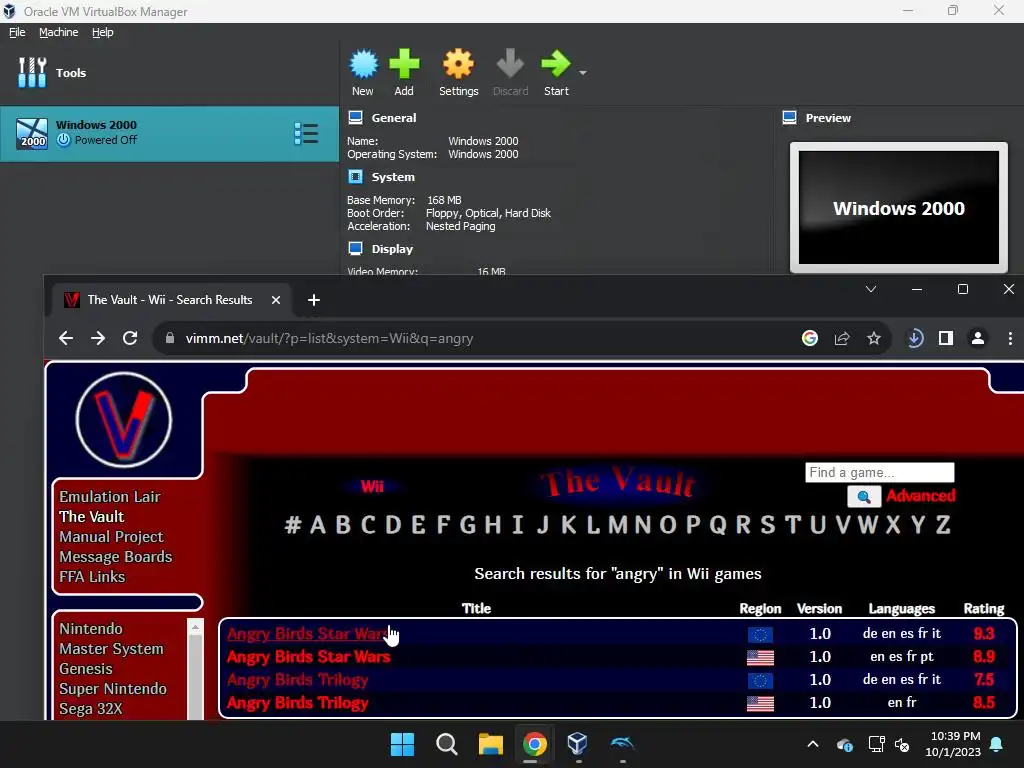This screenshot has height=768, width=1024.
Task: Click the systems list scrollbar up arrow
Action: (195, 626)
